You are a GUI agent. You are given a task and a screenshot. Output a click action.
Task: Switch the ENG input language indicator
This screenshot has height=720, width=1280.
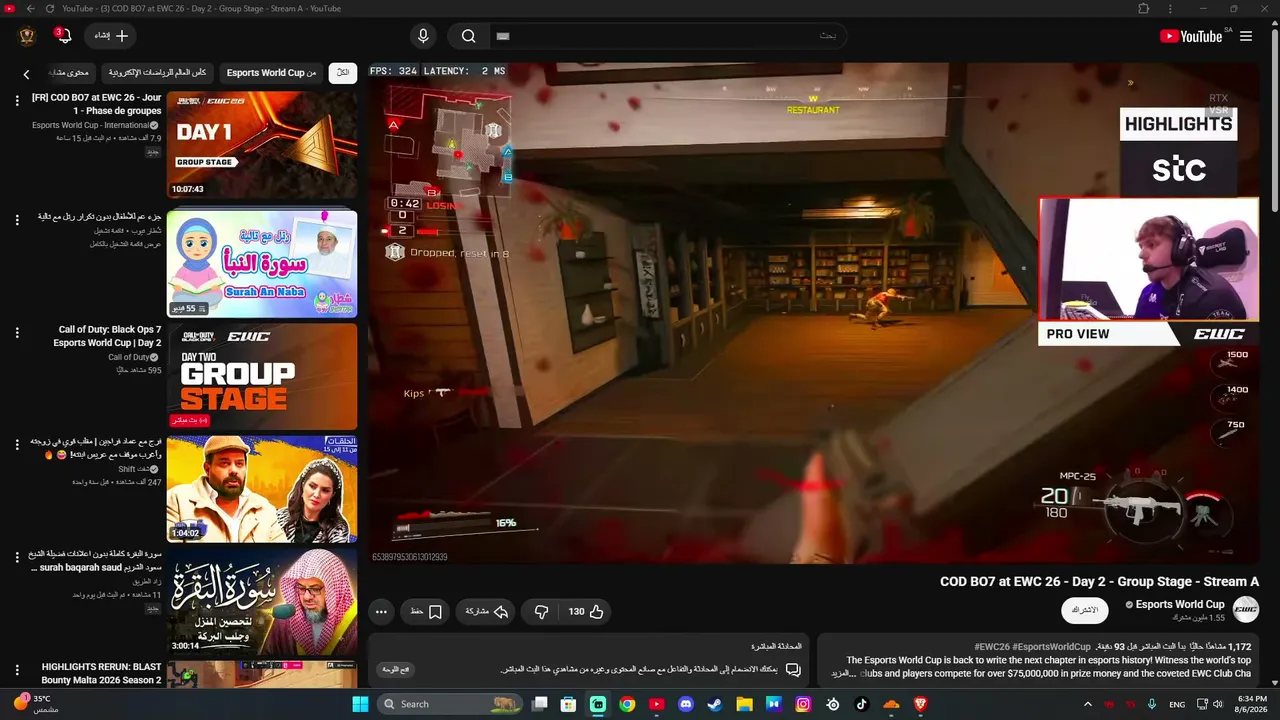pos(1177,704)
